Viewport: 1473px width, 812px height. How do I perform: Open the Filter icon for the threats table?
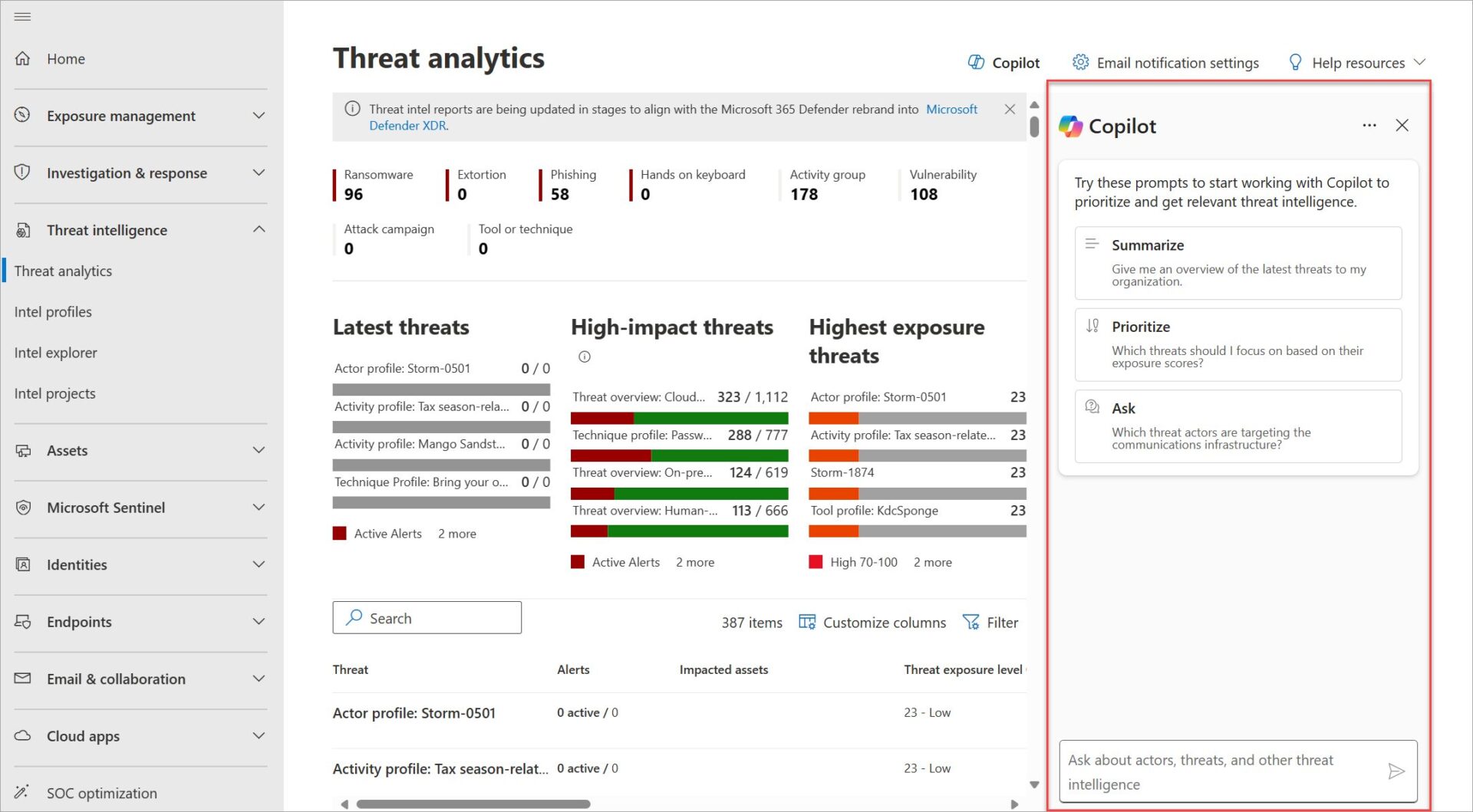971,622
